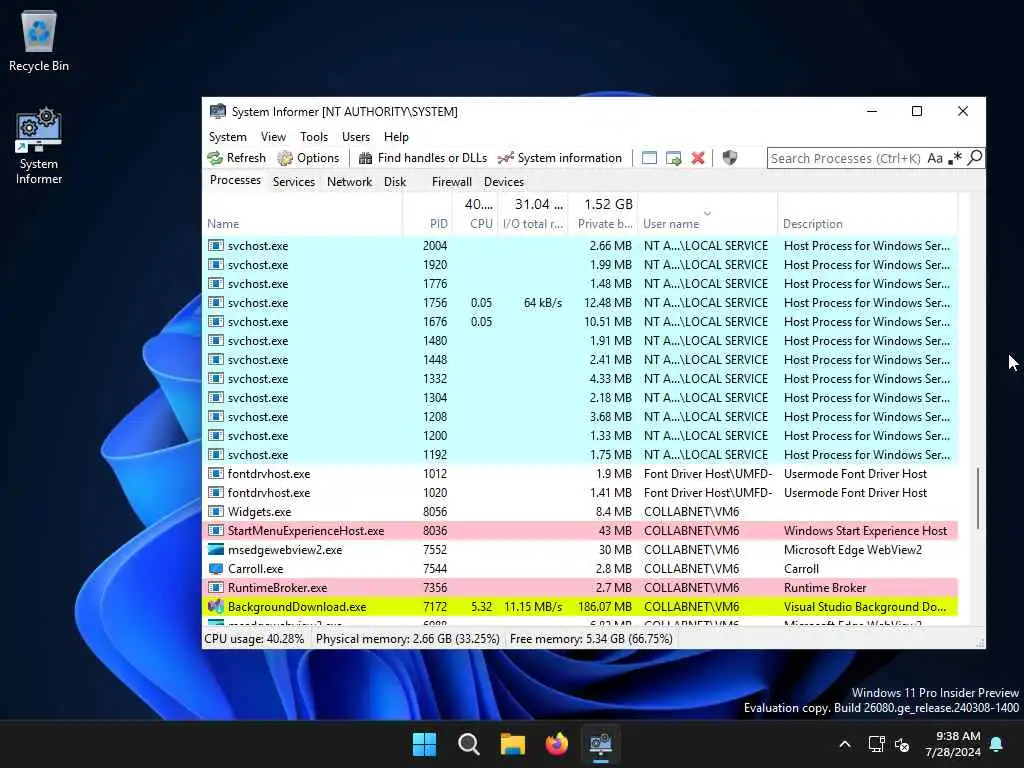Select RuntimeBroker.exe row
Viewport: 1024px width, 768px height.
click(x=580, y=588)
